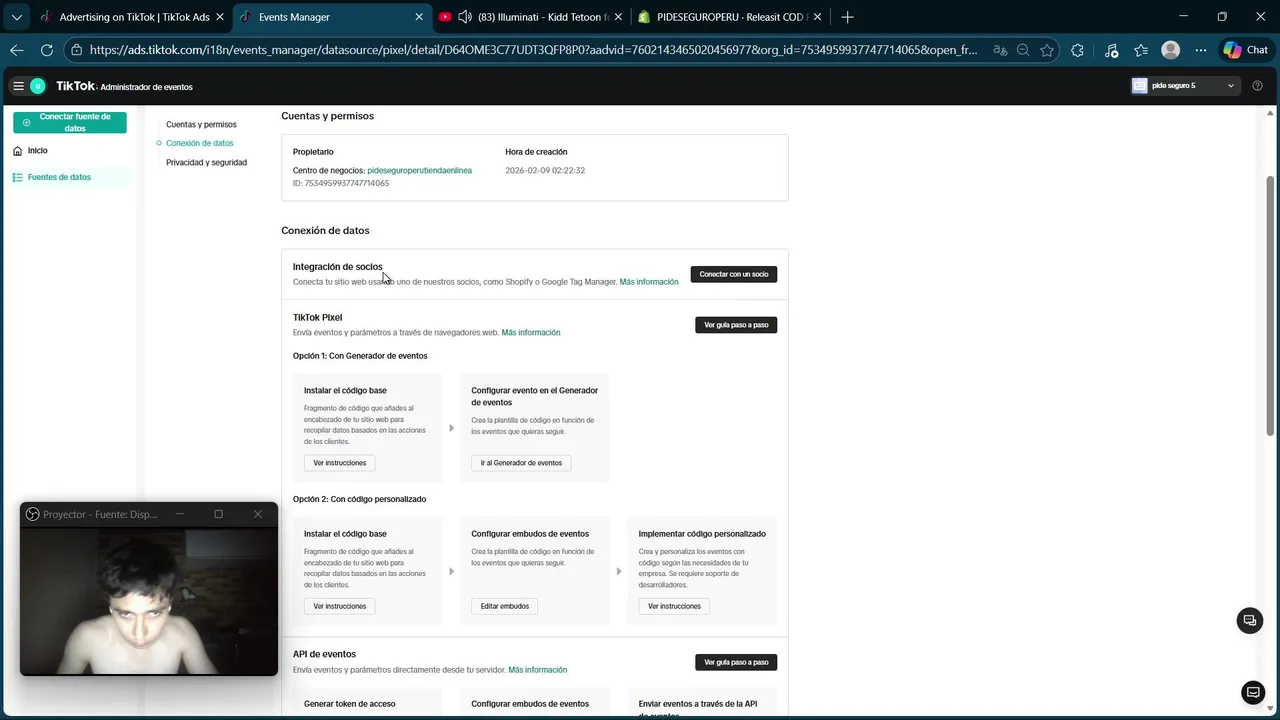Click creation time 2026-02-09 02:22:32
Image resolution: width=1280 pixels, height=720 pixels.
[545, 171]
